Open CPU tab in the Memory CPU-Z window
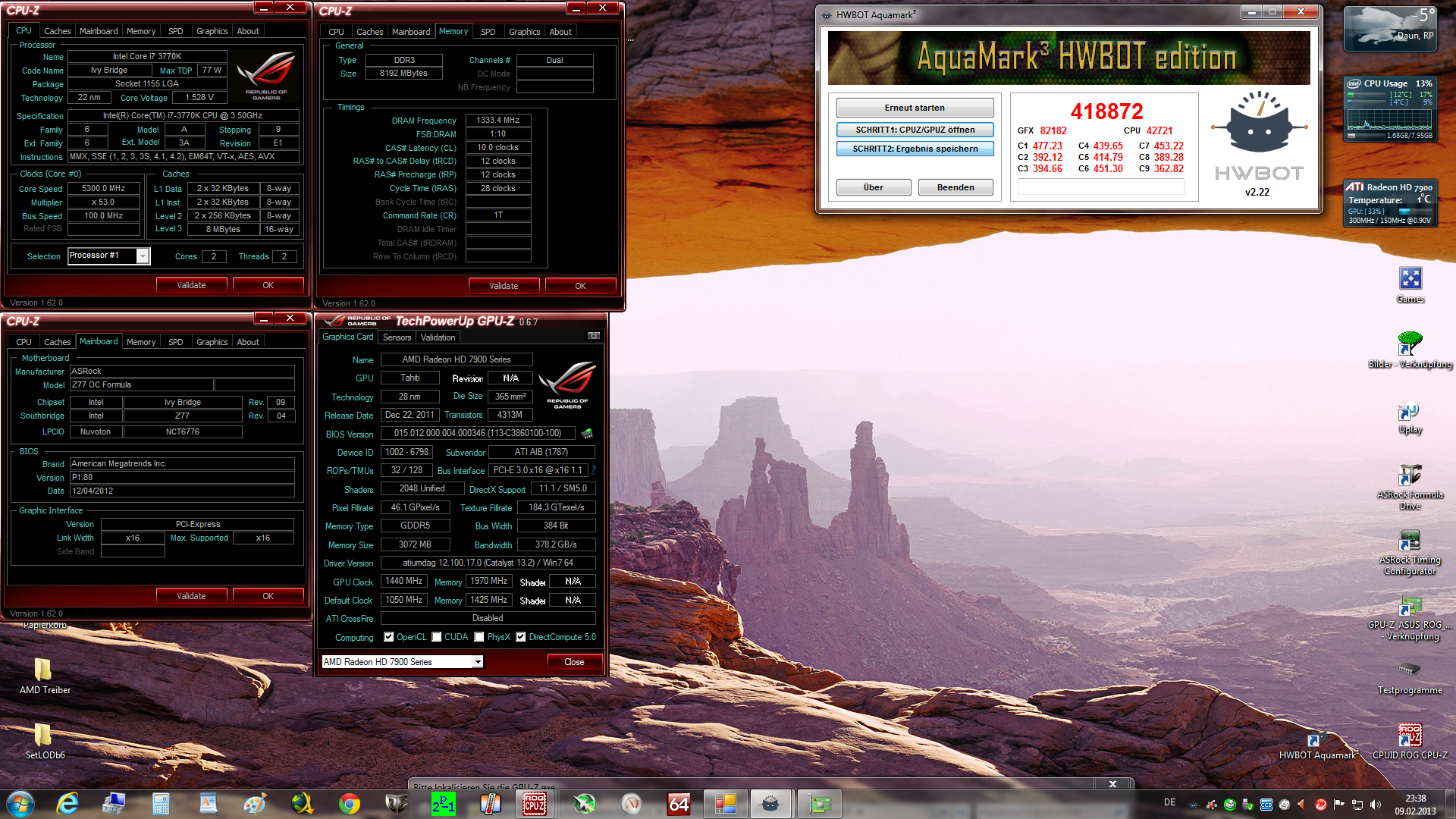The width and height of the screenshot is (1456, 819). click(336, 32)
